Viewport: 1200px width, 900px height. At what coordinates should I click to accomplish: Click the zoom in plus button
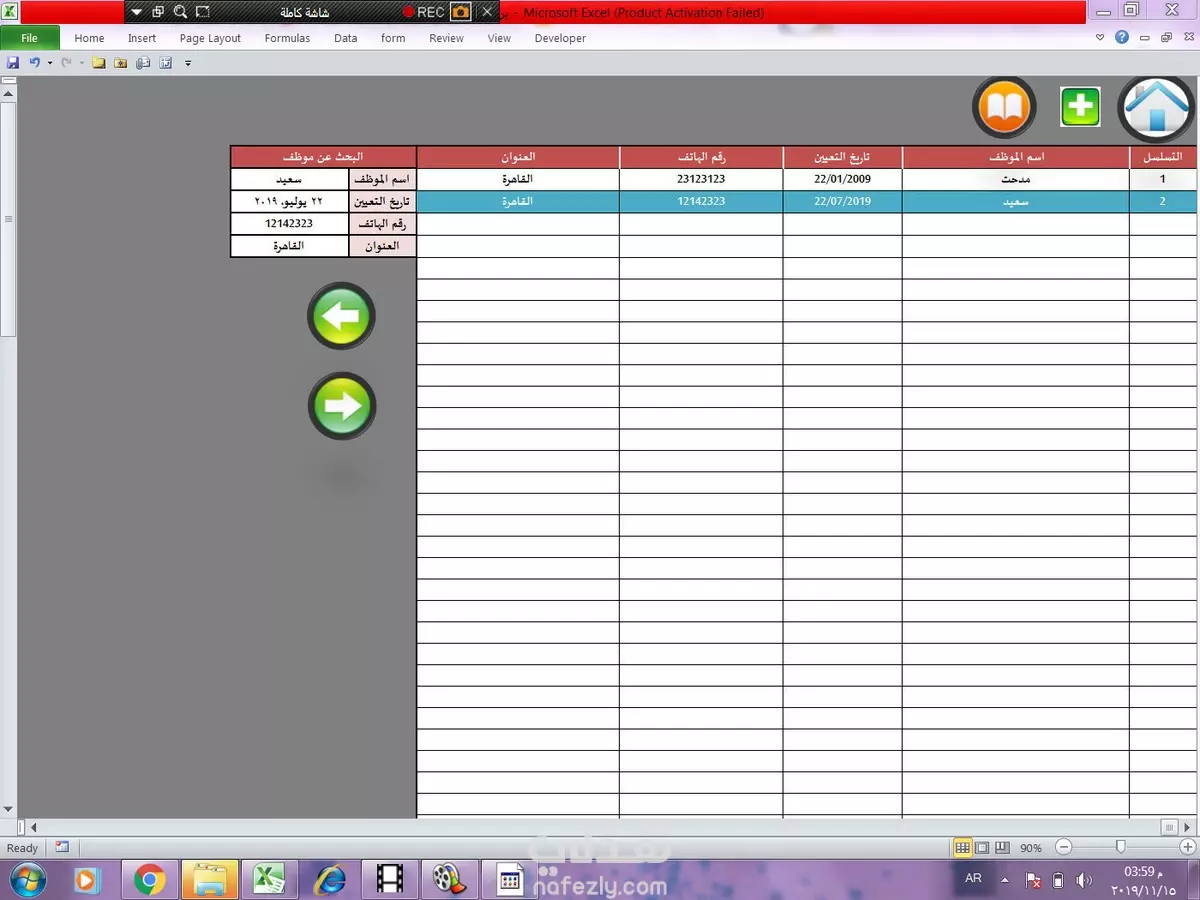pos(1188,847)
